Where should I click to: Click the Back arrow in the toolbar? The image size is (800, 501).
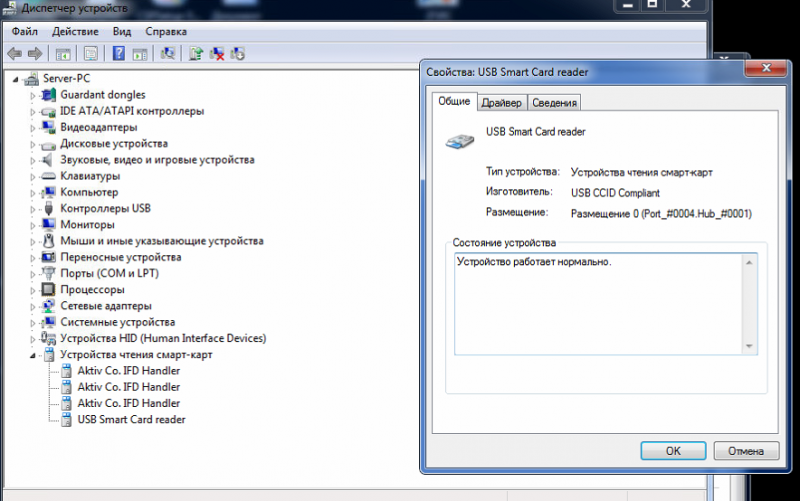tap(14, 53)
